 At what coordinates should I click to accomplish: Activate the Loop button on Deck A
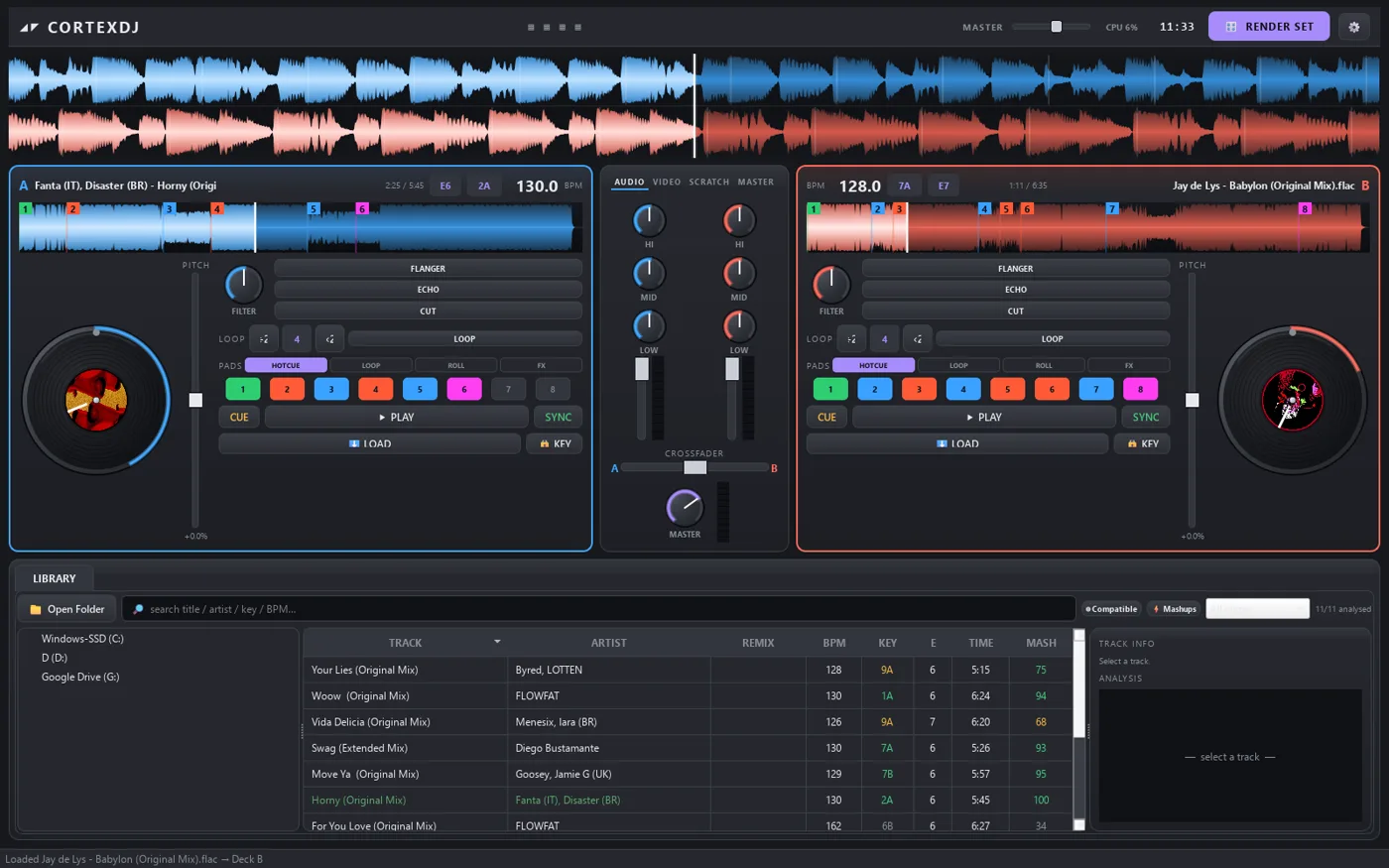464,339
